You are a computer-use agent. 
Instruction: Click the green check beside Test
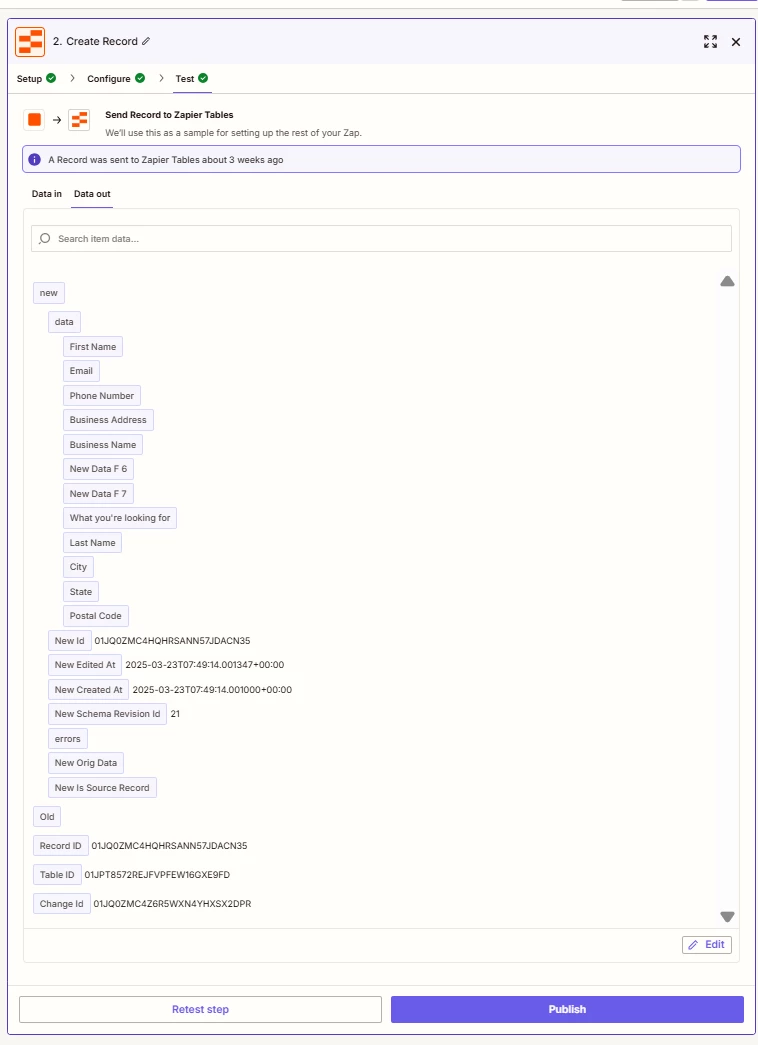(203, 78)
